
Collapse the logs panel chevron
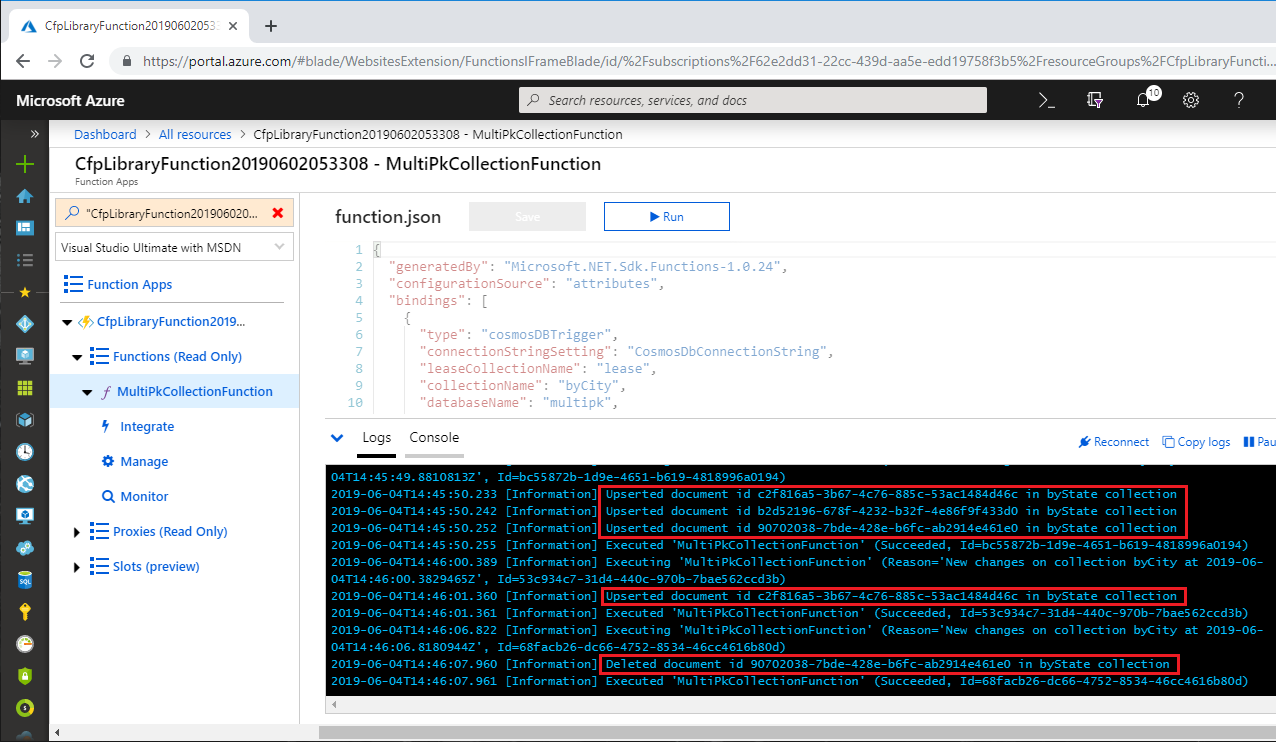pyautogui.click(x=337, y=438)
